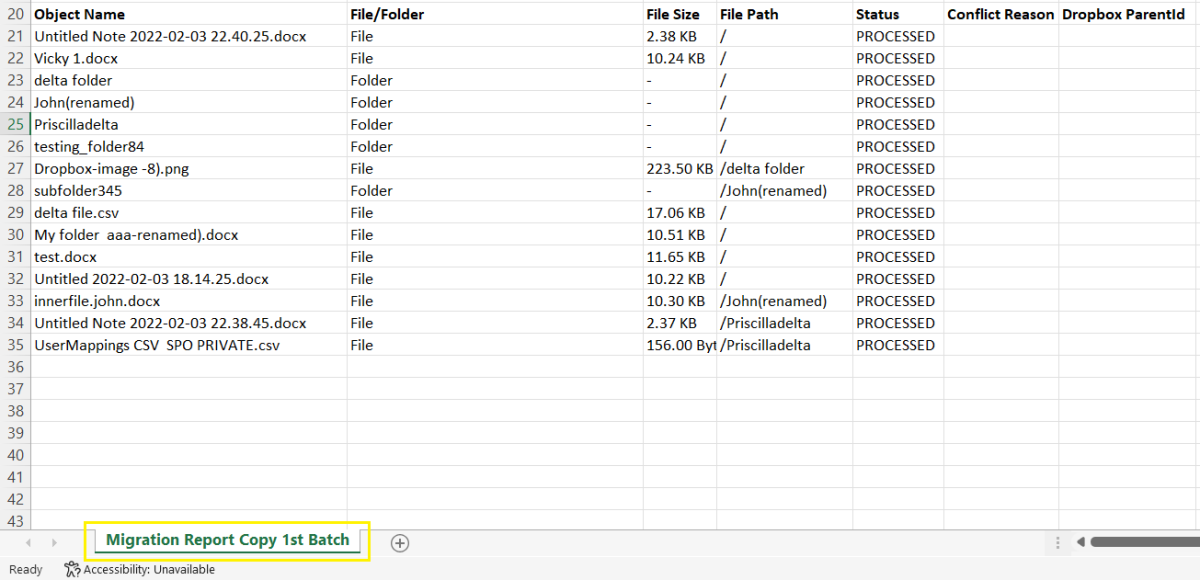Open the Migration Report Copy 1st Batch tab
This screenshot has width=1200, height=580.
pos(227,540)
